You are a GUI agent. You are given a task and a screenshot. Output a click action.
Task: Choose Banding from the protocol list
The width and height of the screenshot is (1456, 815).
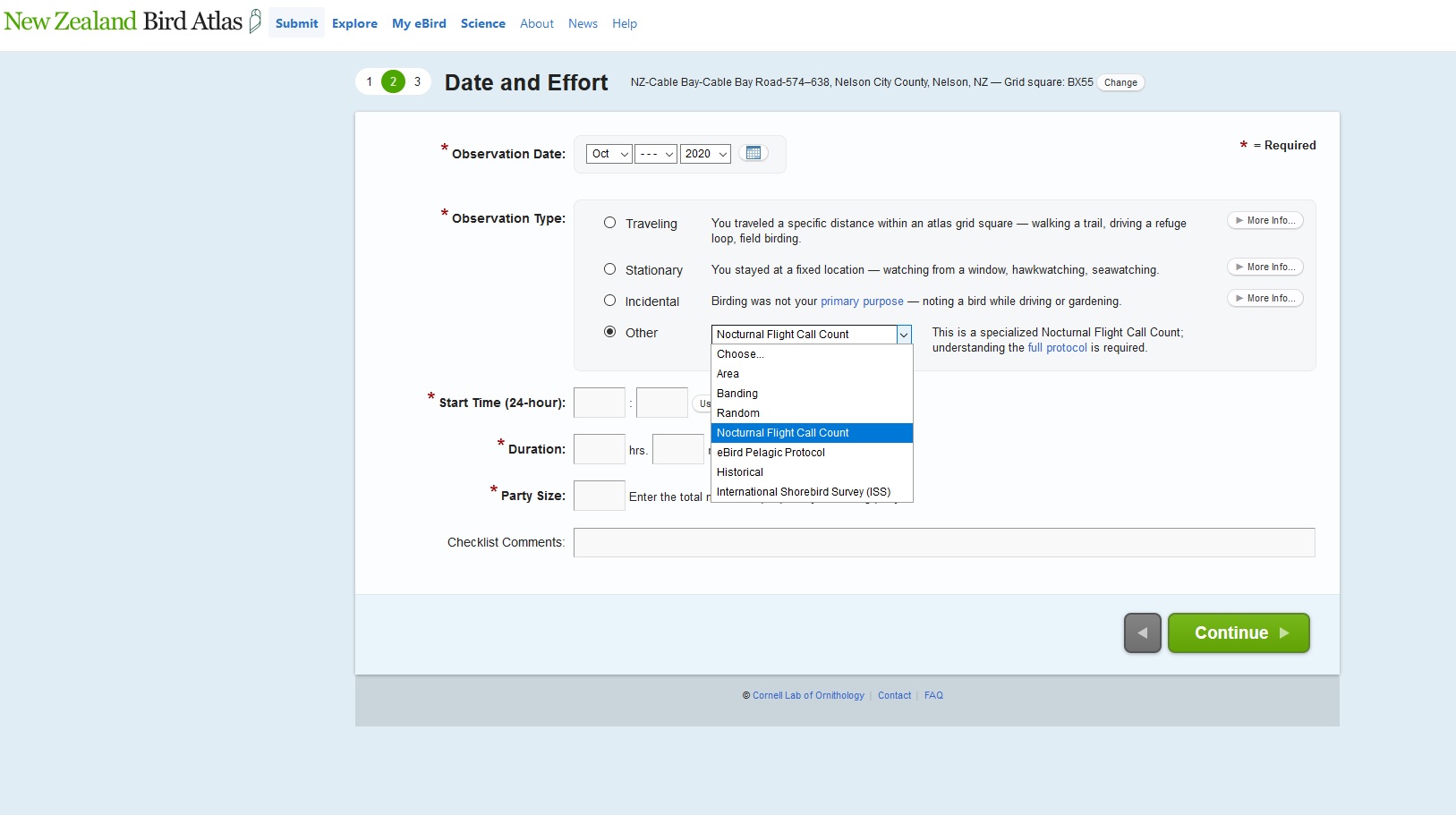737,394
